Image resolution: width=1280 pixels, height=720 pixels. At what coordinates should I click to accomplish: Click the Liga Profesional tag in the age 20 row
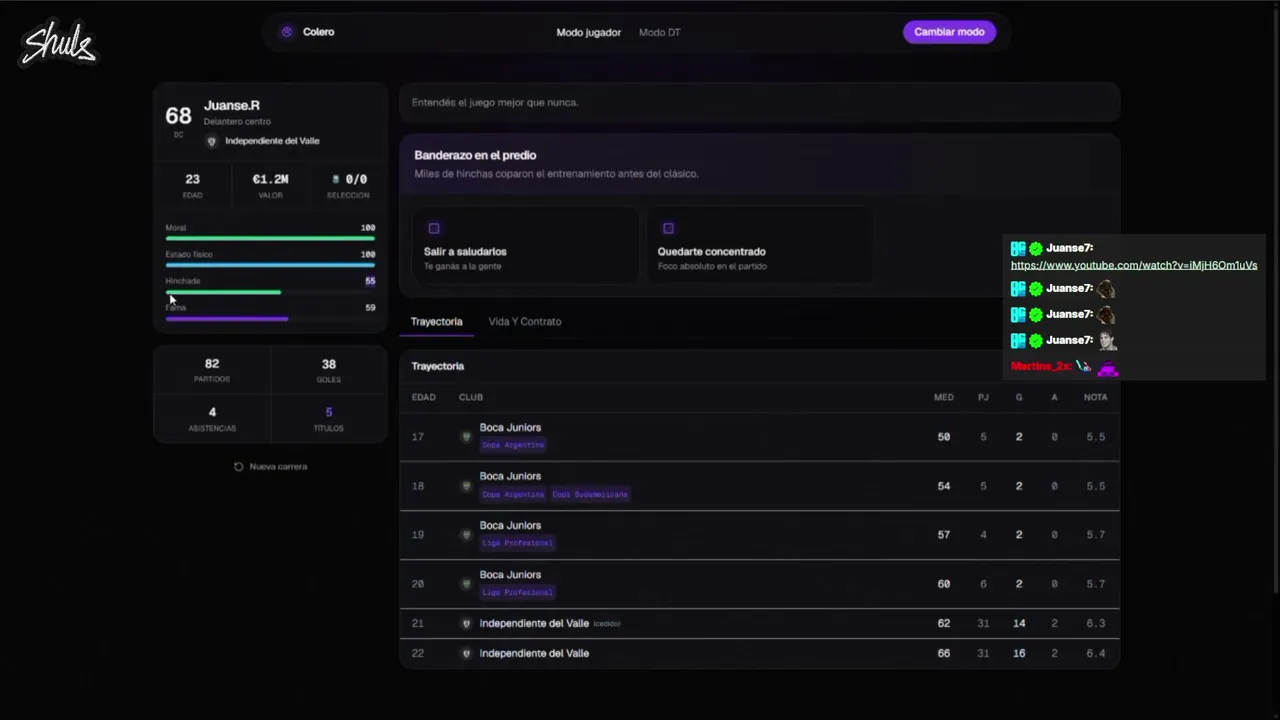pos(517,592)
